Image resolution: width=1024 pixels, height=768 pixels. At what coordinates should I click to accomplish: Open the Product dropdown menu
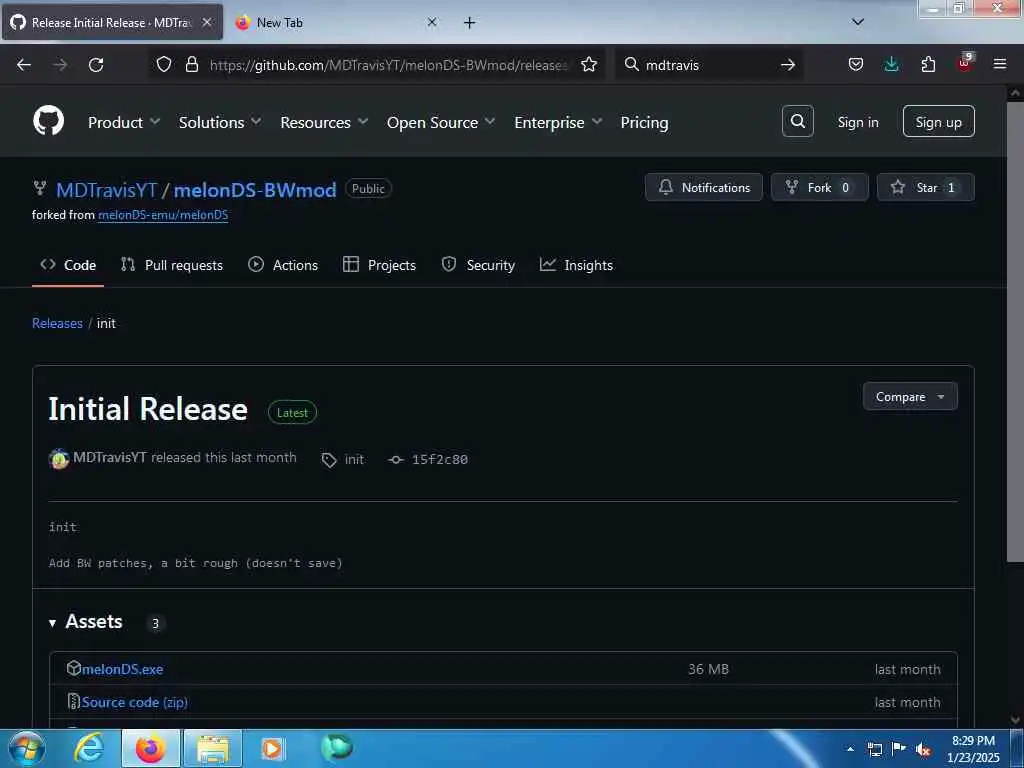(124, 122)
